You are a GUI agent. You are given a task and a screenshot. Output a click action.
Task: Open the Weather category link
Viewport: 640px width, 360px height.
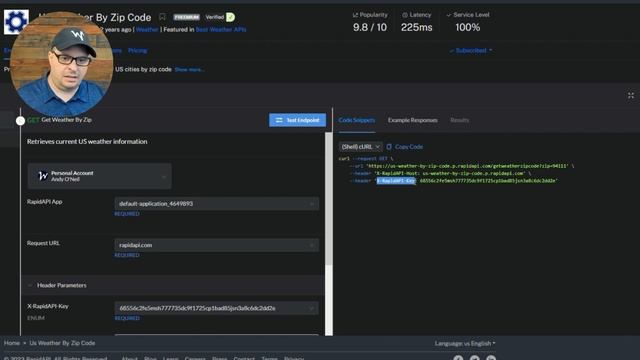click(147, 29)
